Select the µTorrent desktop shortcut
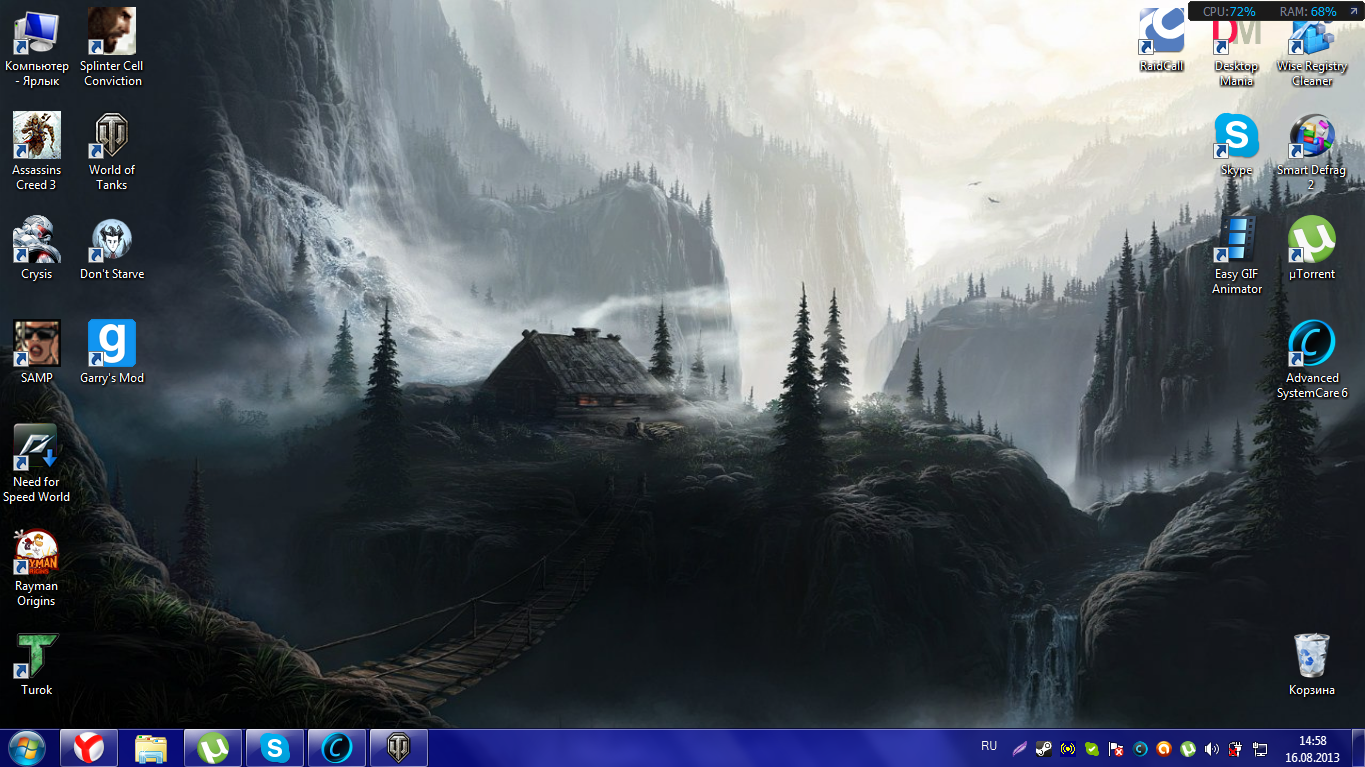Screen dimensions: 1365x767 point(1312,248)
